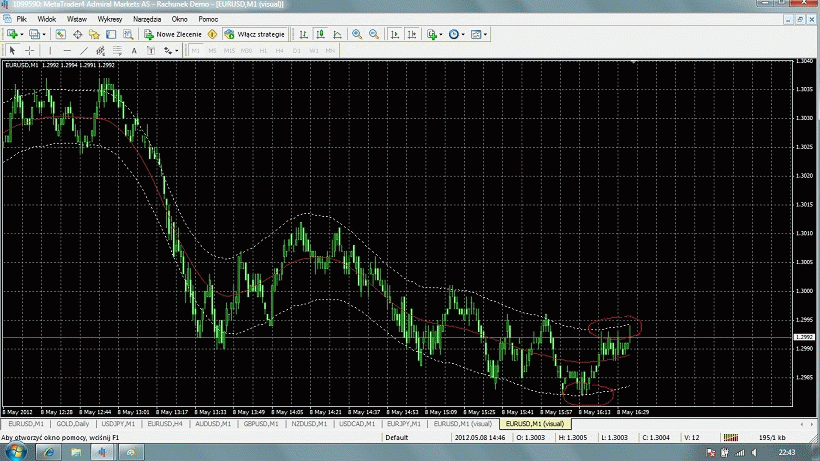Screen dimensions: 820x461
Task: Switch to the GBPUSD,M1 chart tab
Action: [x=261, y=424]
